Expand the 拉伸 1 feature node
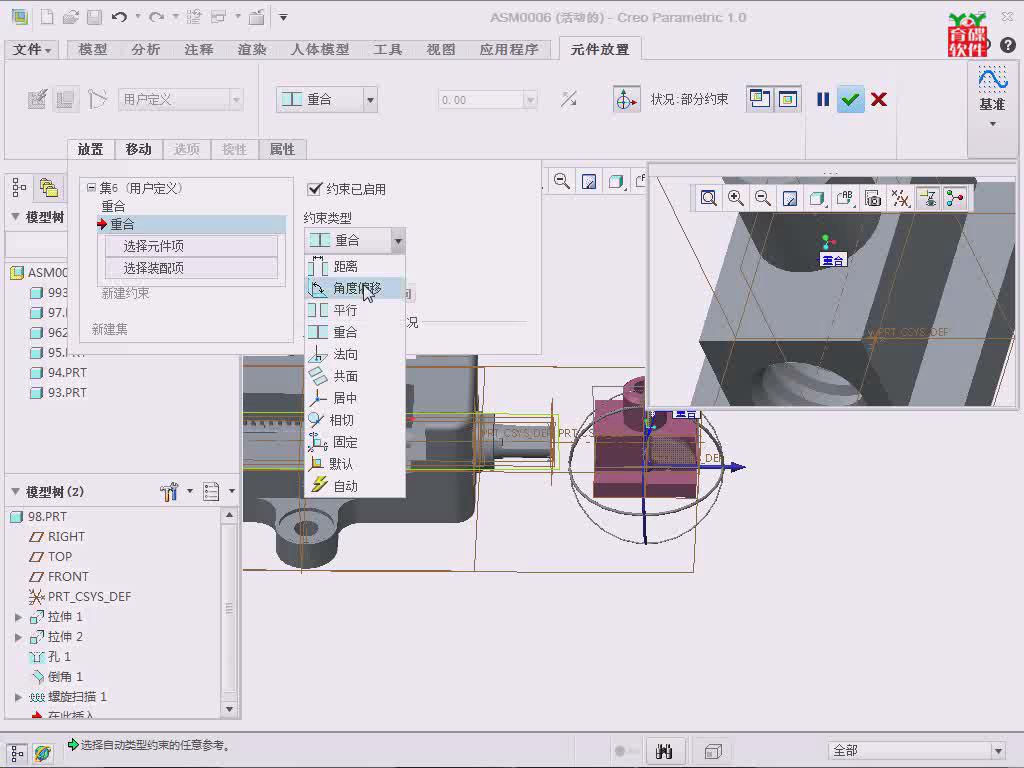This screenshot has height=768, width=1024. (x=18, y=616)
